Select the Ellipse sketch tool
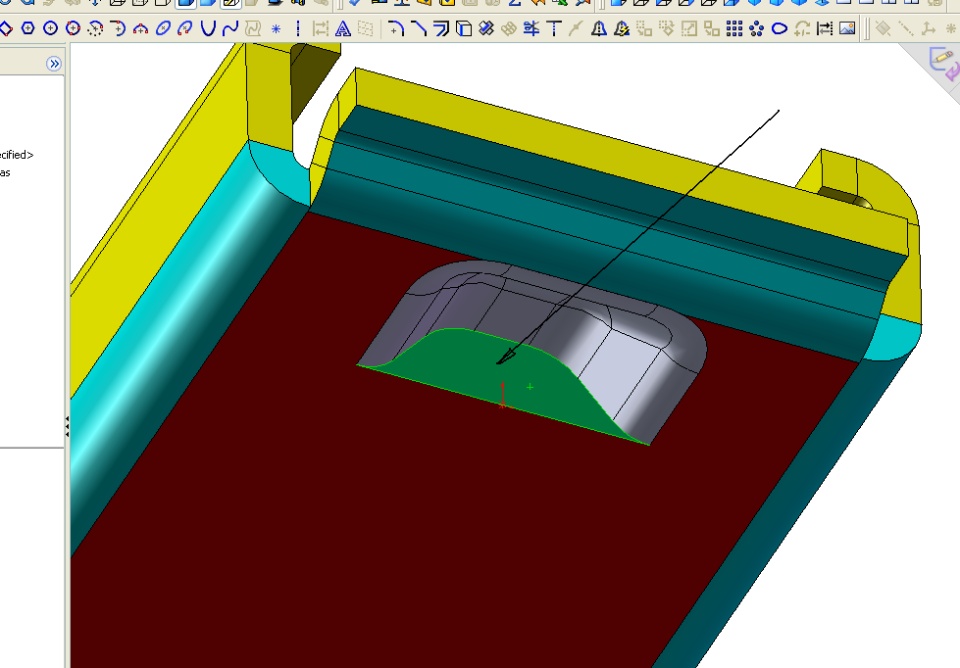 (x=163, y=28)
